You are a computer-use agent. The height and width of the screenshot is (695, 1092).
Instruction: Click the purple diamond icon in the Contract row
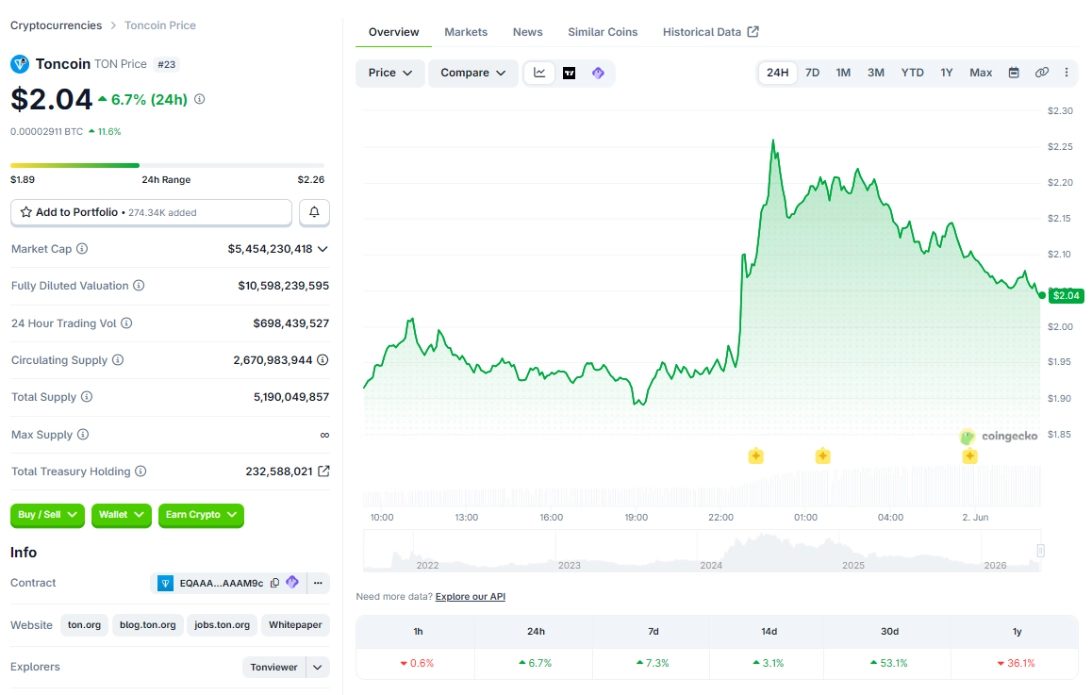click(x=292, y=582)
